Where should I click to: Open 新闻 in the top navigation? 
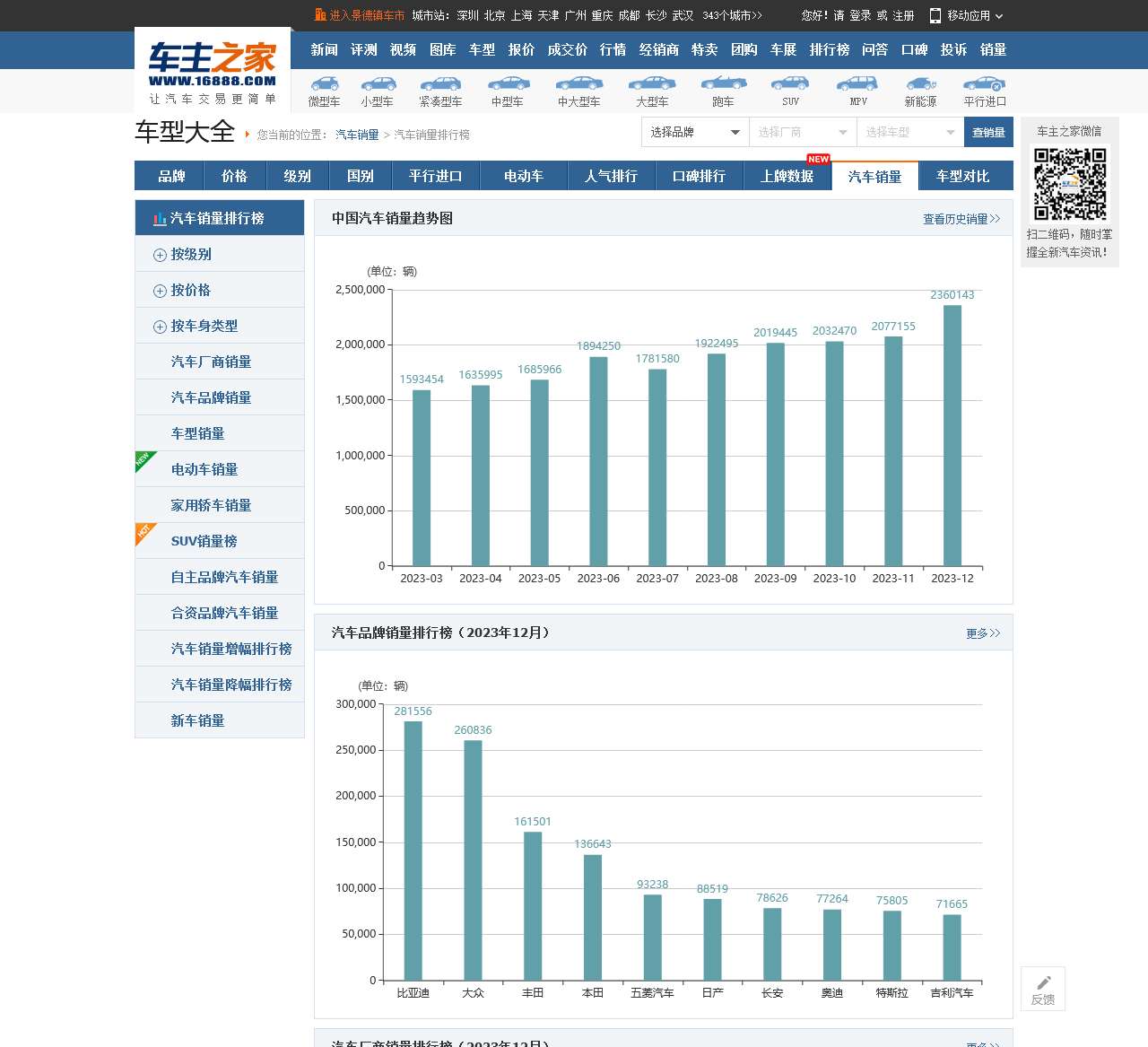pyautogui.click(x=325, y=49)
